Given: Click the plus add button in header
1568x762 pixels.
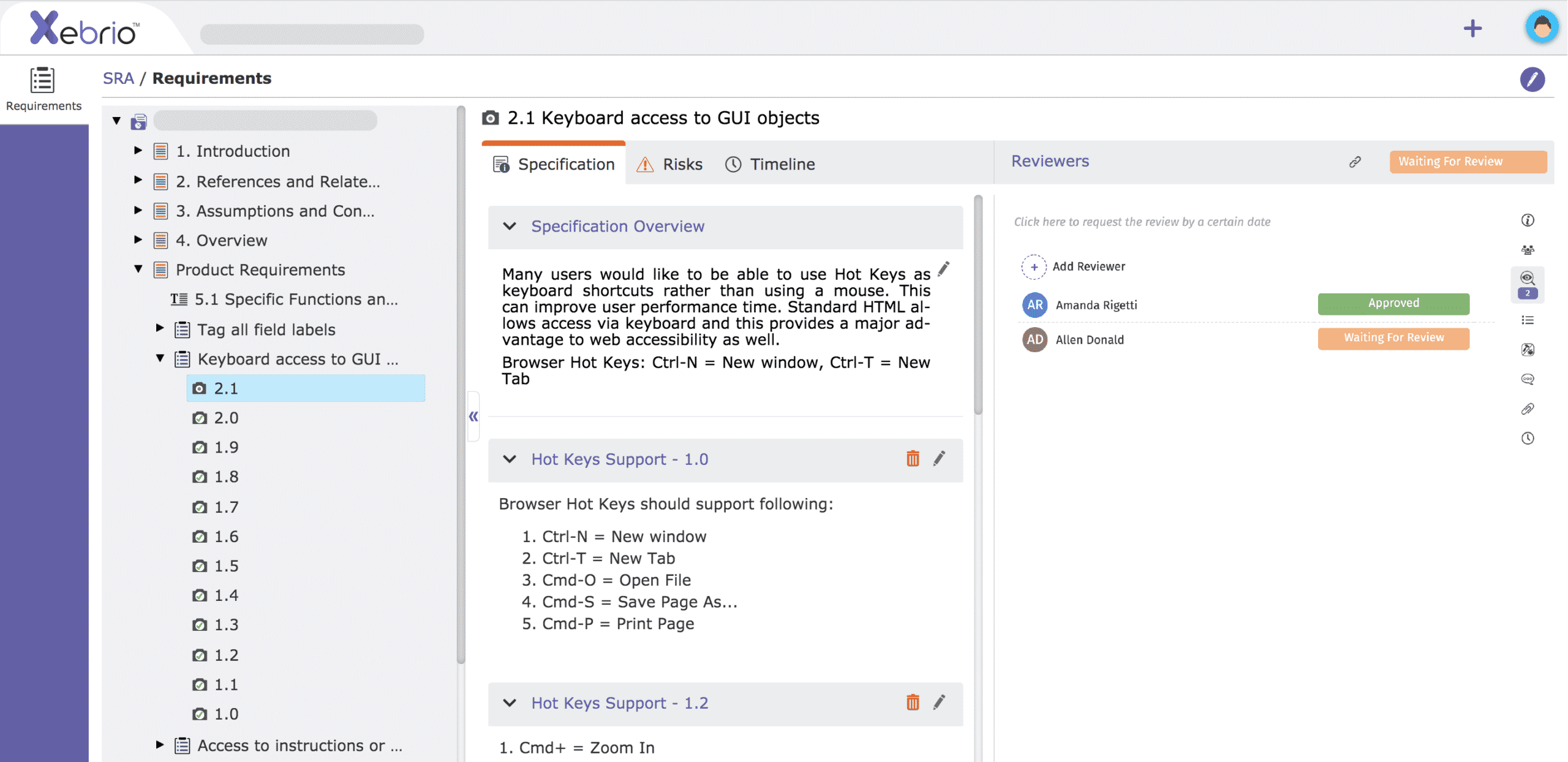Looking at the screenshot, I should [1472, 28].
